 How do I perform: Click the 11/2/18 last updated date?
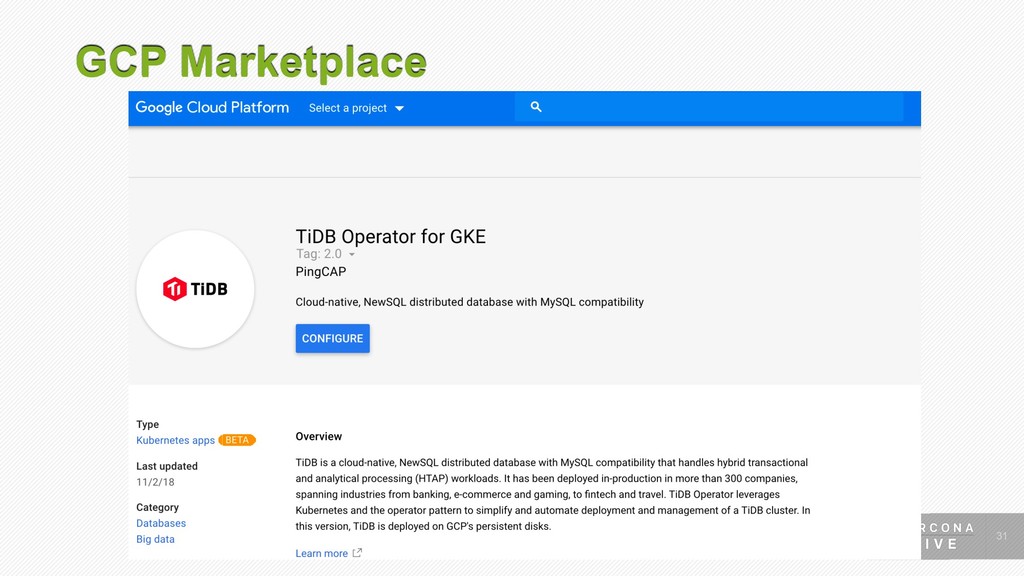pos(155,482)
